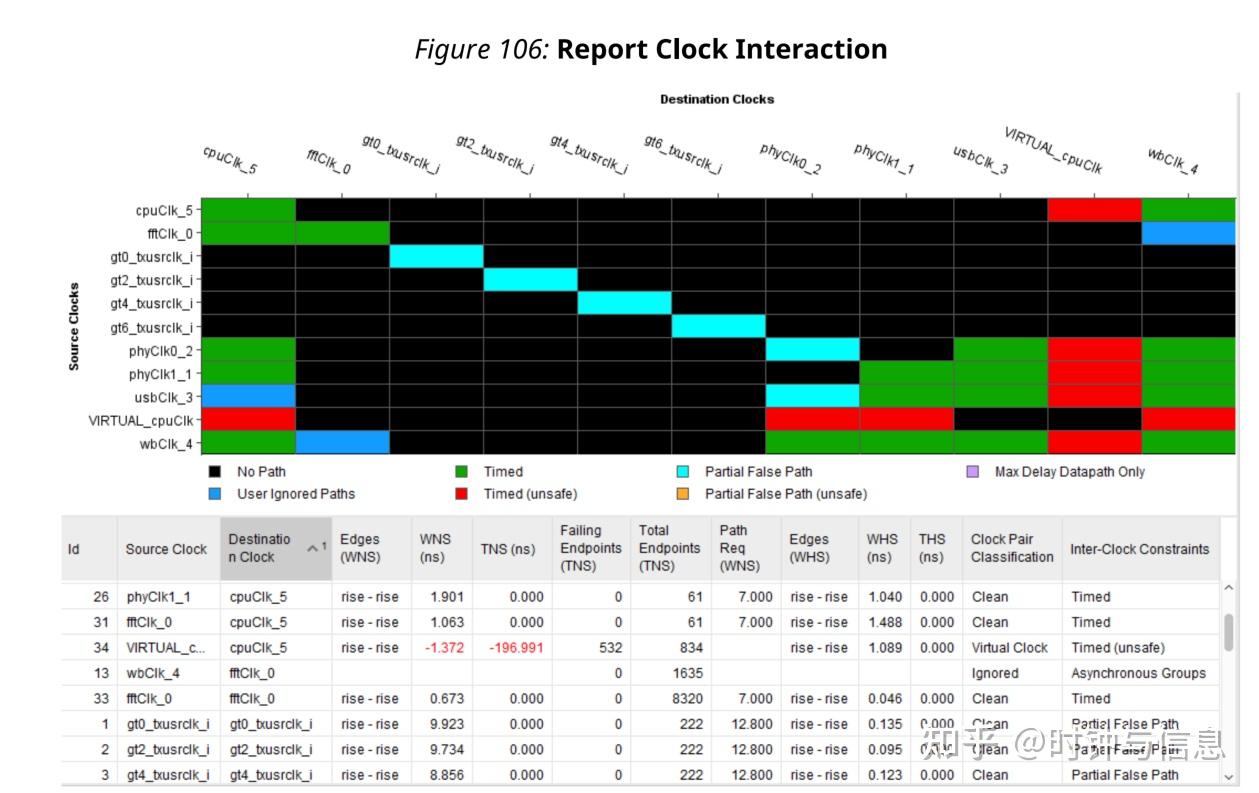Select the cyan gt0_txusrclk_i diagonal matrix cell
The height and width of the screenshot is (793, 1259).
pyautogui.click(x=436, y=257)
